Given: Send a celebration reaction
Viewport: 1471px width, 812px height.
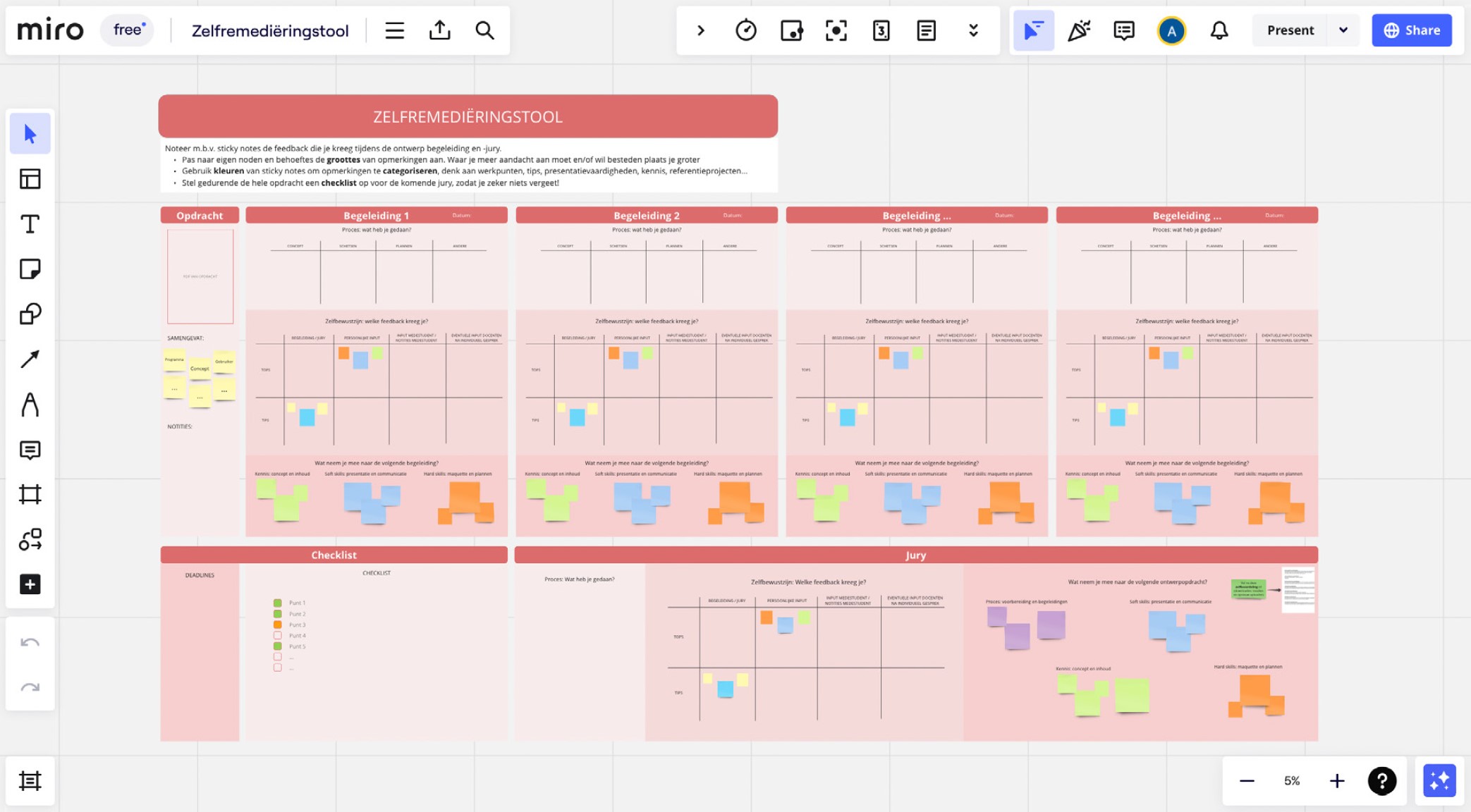Looking at the screenshot, I should coord(1079,30).
